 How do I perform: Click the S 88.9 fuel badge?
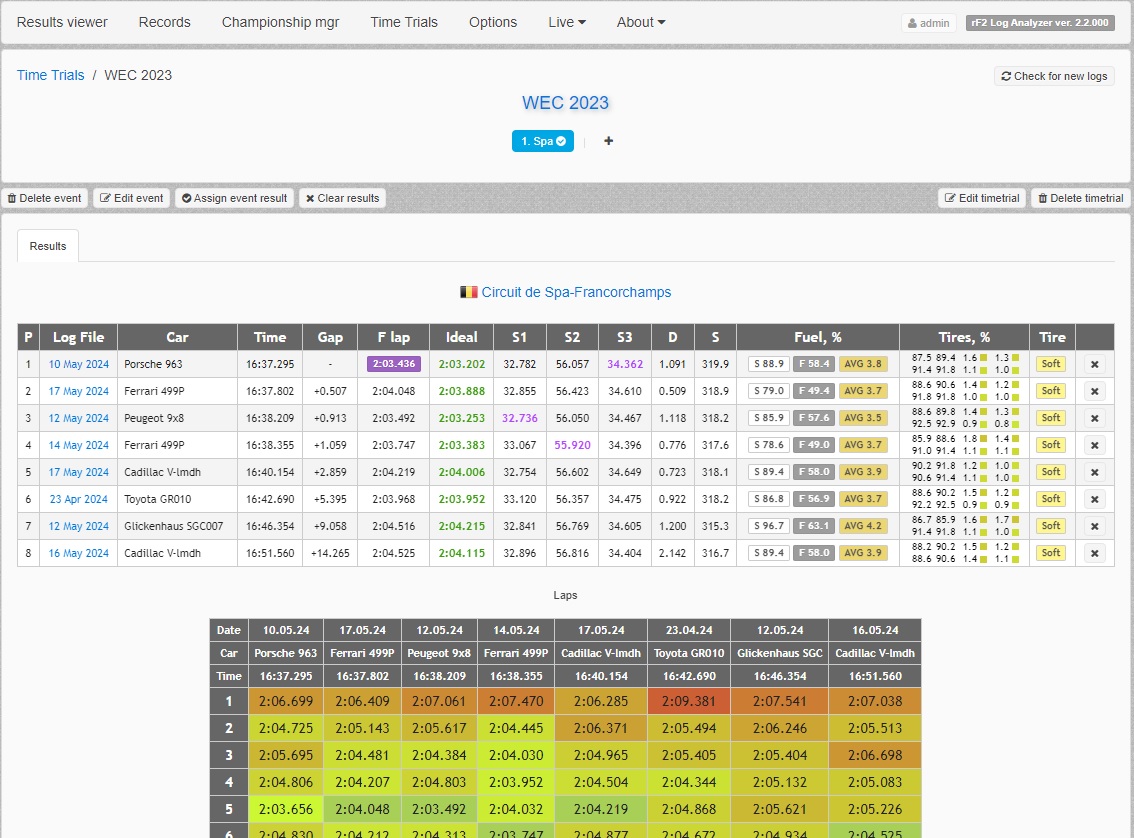coord(769,364)
